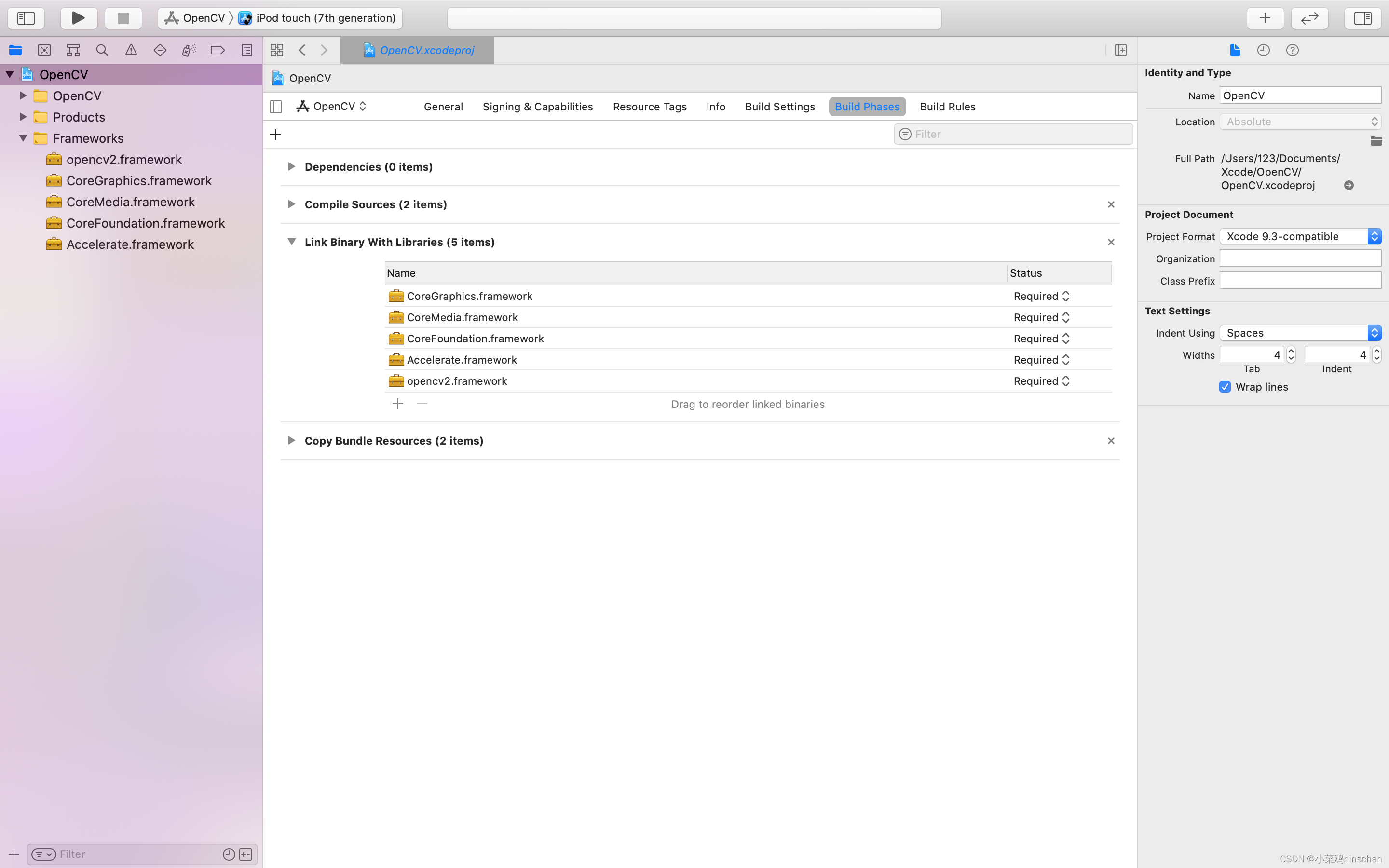Toggle the Wrap lines checkbox
Image resolution: width=1389 pixels, height=868 pixels.
point(1225,386)
